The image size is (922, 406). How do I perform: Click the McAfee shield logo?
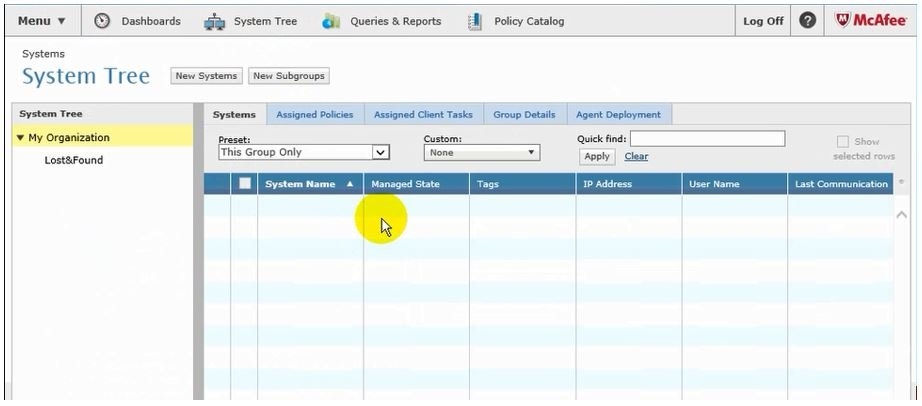[x=843, y=21]
